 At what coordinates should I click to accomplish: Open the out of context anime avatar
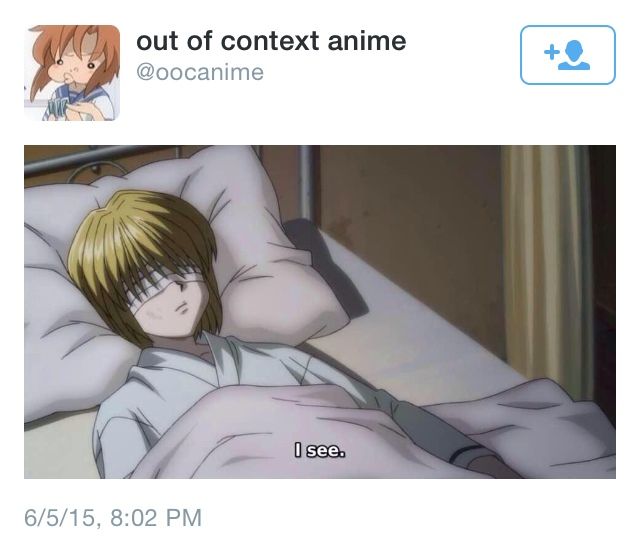72,73
